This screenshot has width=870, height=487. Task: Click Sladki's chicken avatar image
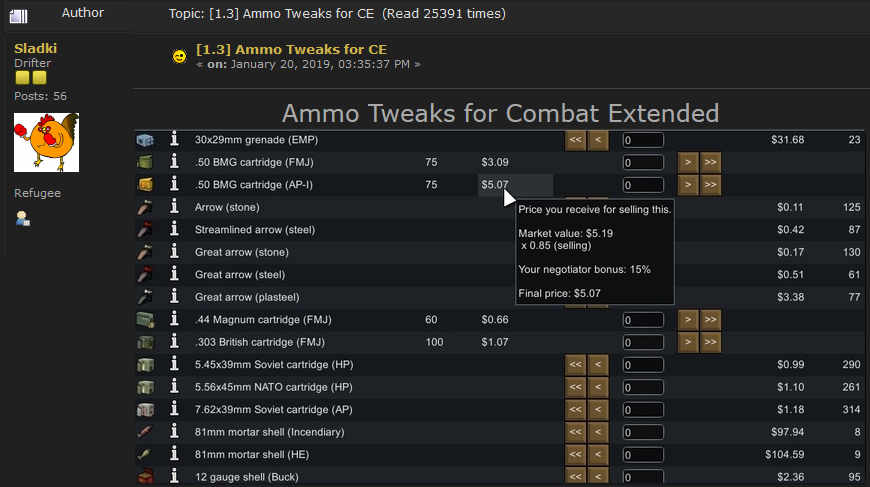pos(46,143)
